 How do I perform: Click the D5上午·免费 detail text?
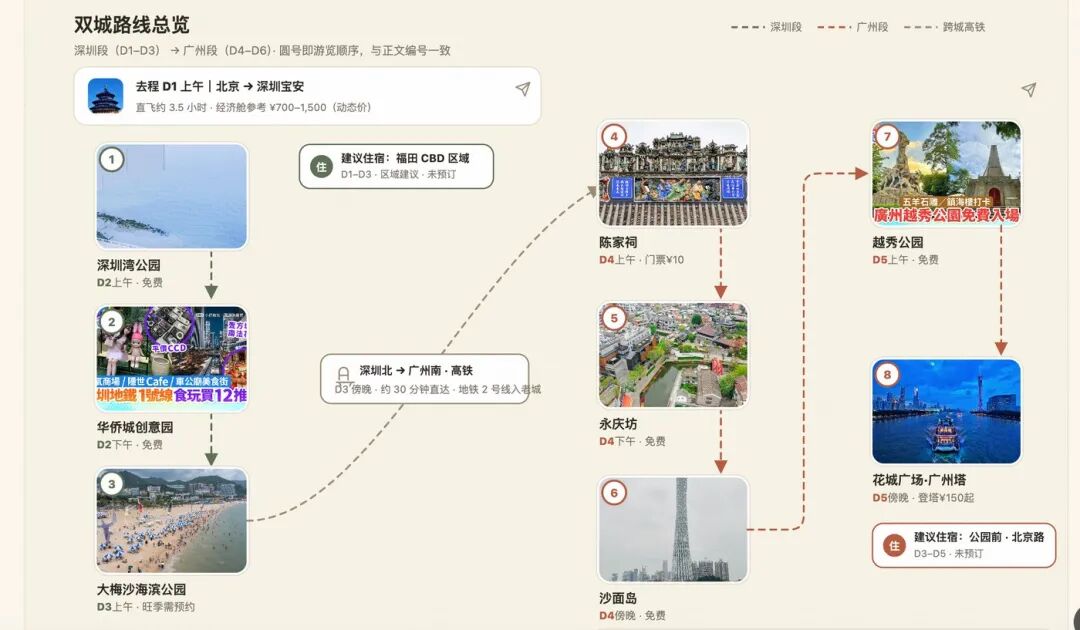(905, 260)
